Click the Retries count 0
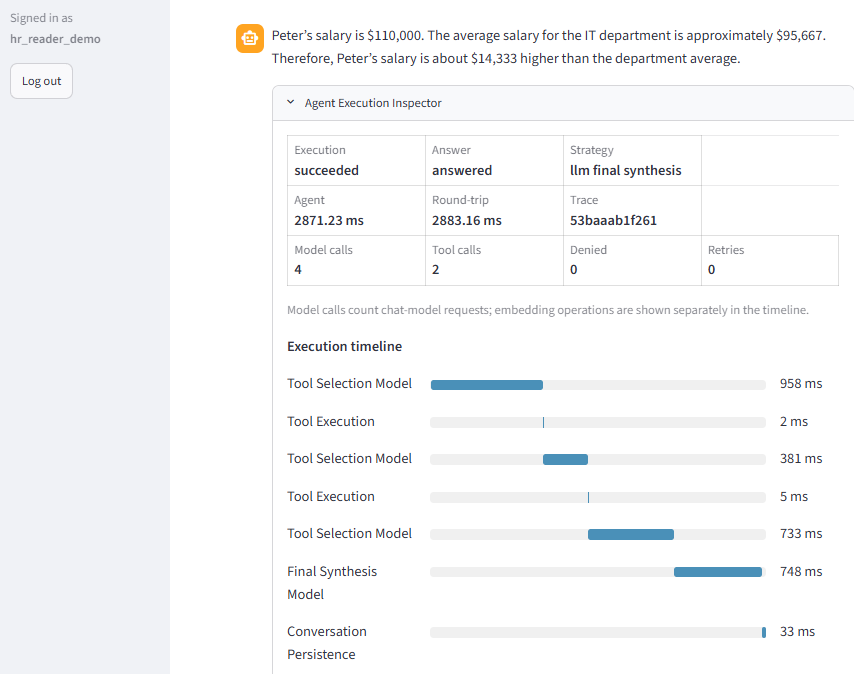This screenshot has height=674, width=854. tap(711, 269)
